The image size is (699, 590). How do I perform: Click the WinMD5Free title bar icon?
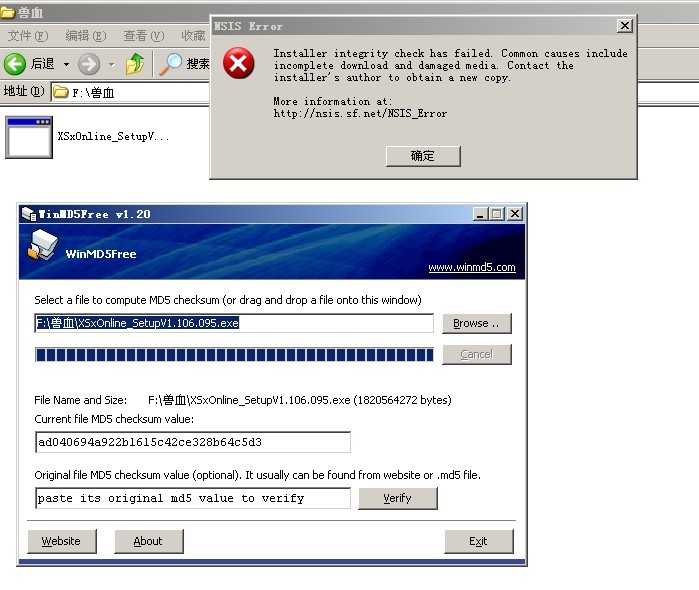coord(29,214)
